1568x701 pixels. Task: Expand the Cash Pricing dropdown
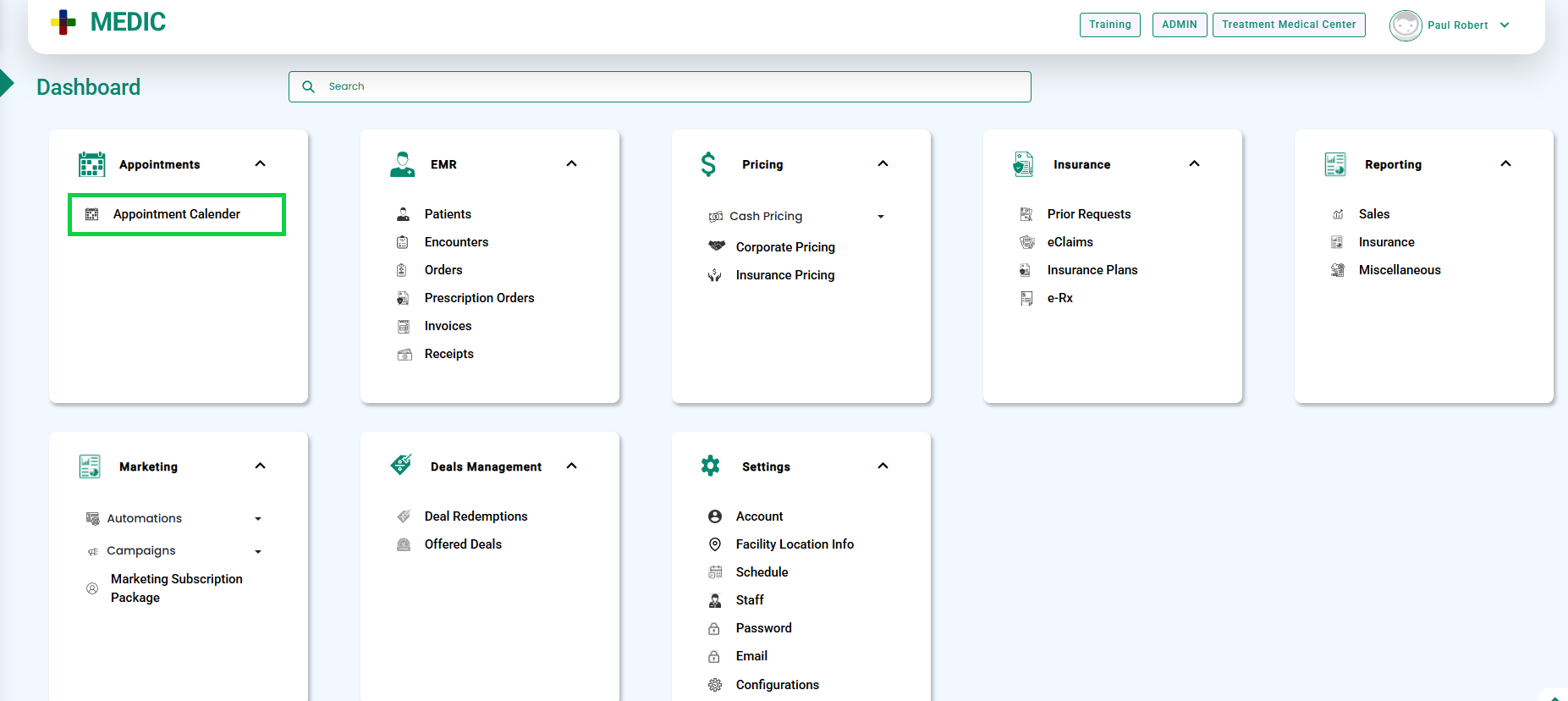tap(881, 217)
